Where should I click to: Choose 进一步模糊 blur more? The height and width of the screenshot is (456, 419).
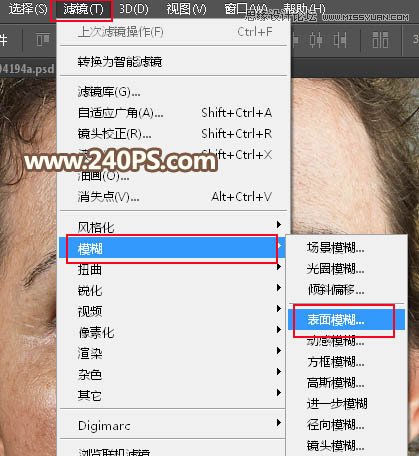[347, 404]
